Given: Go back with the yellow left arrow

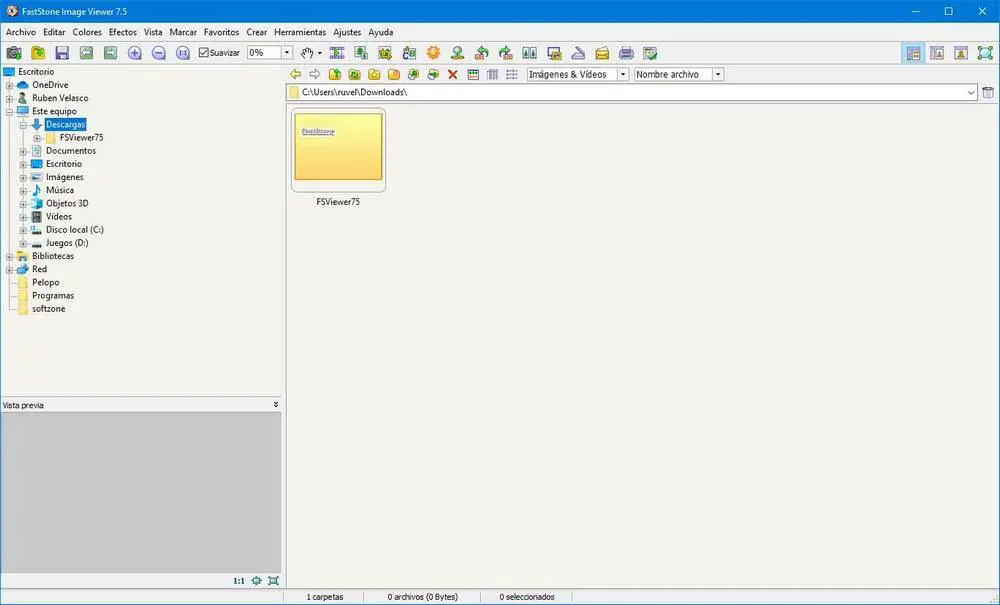Looking at the screenshot, I should pos(295,75).
